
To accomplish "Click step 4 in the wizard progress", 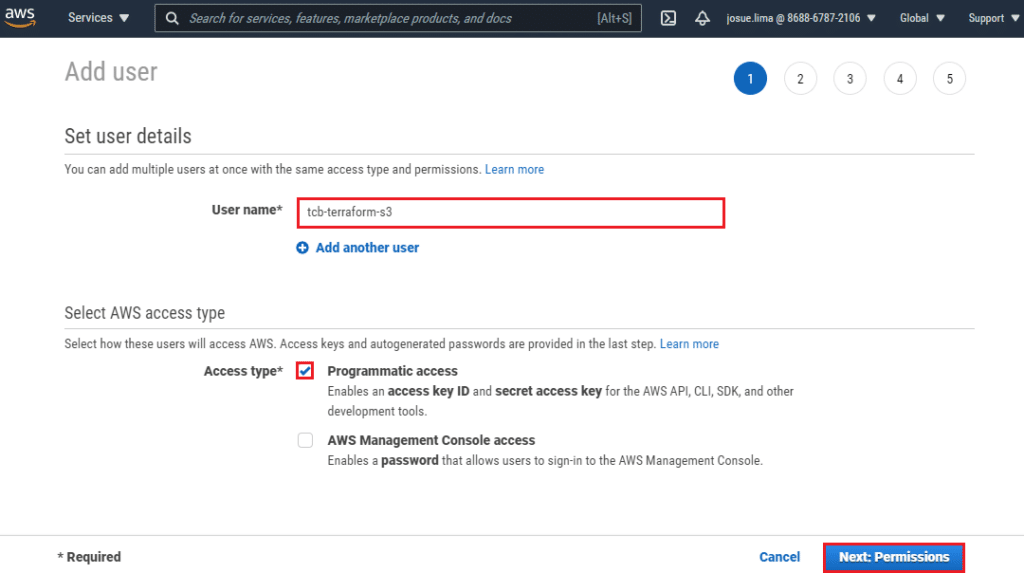I will coord(899,79).
